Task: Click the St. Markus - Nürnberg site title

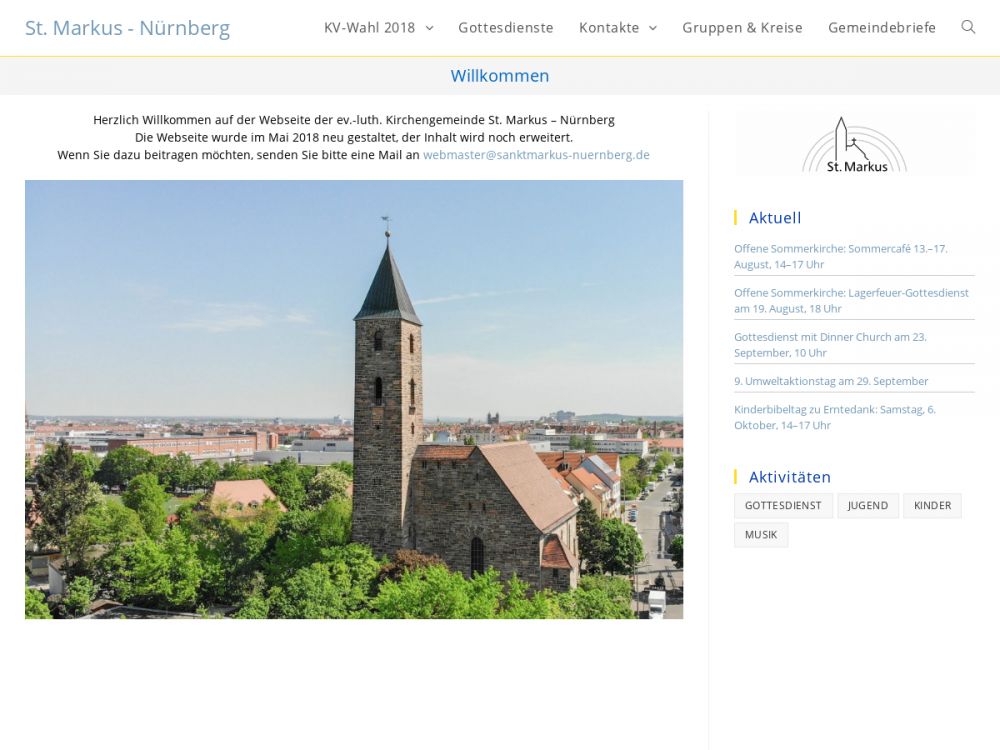Action: tap(127, 28)
